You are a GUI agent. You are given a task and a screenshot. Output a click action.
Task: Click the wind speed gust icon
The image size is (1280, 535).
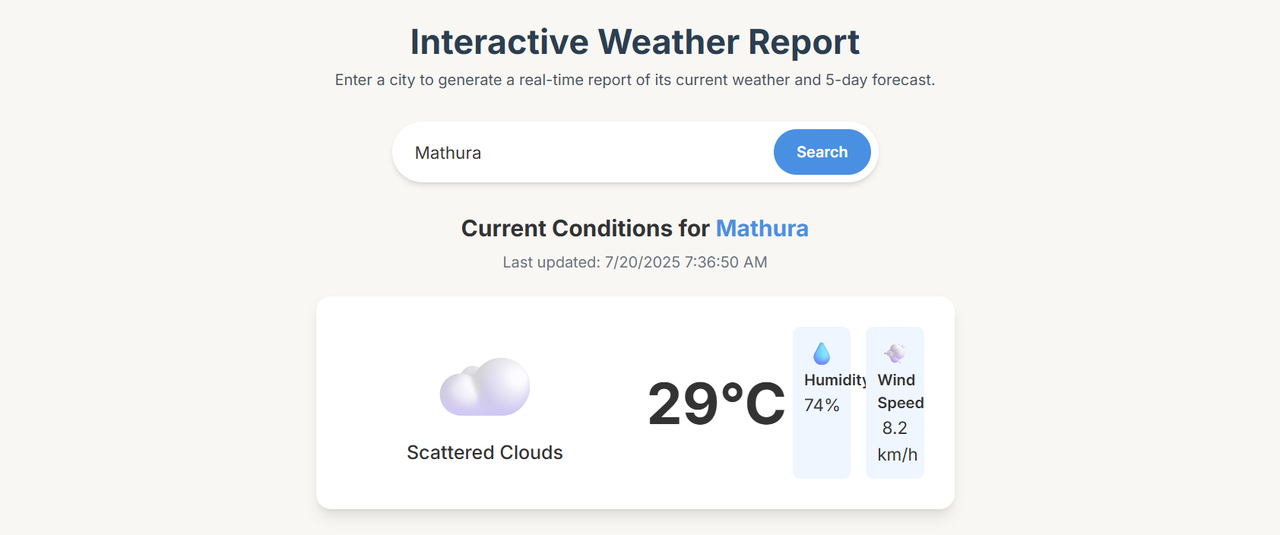click(895, 353)
